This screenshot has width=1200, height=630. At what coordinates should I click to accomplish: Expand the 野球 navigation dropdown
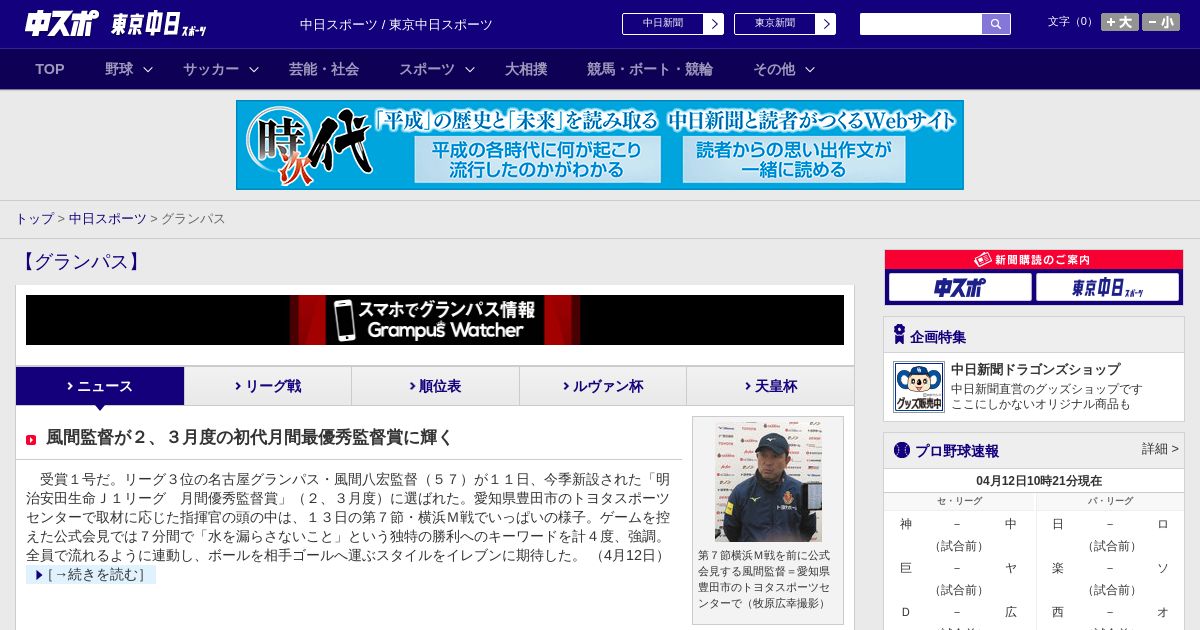(129, 69)
